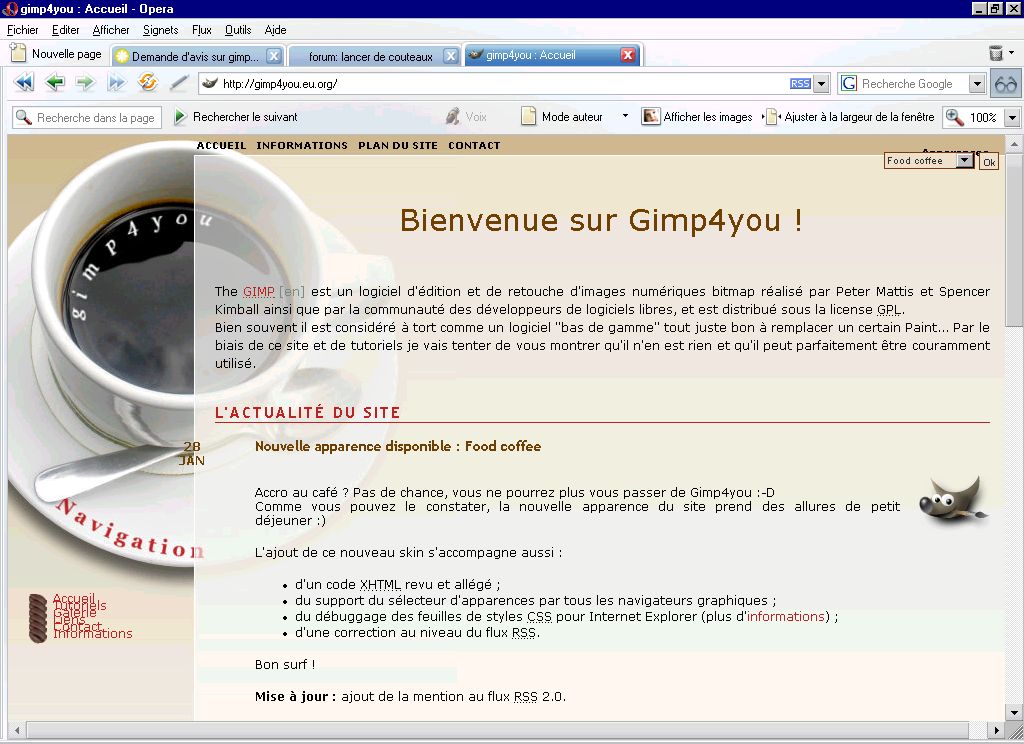Click the Google G search engine icon
Image resolution: width=1024 pixels, height=744 pixels.
tap(848, 84)
